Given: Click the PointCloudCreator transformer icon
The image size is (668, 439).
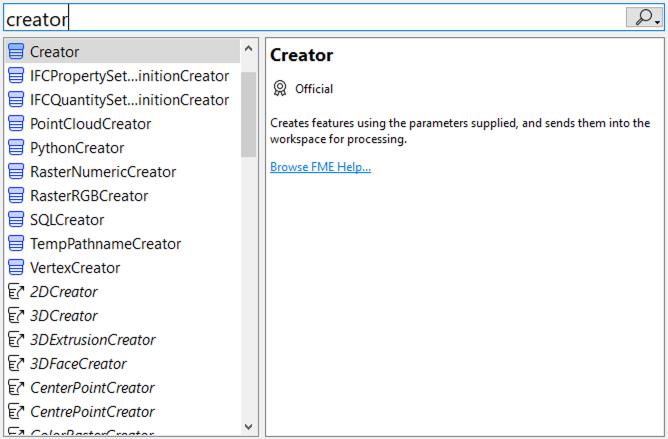Looking at the screenshot, I should [x=16, y=124].
